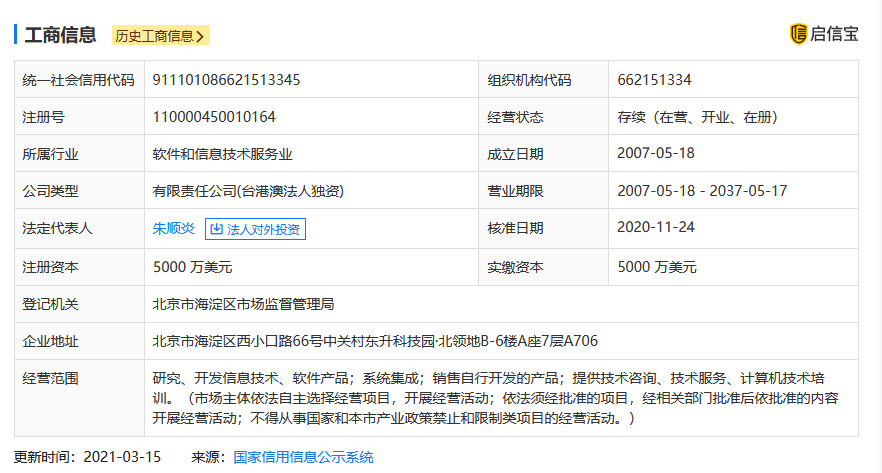Click the company address starting 北京市海淀区西小口路66号

click(x=375, y=341)
